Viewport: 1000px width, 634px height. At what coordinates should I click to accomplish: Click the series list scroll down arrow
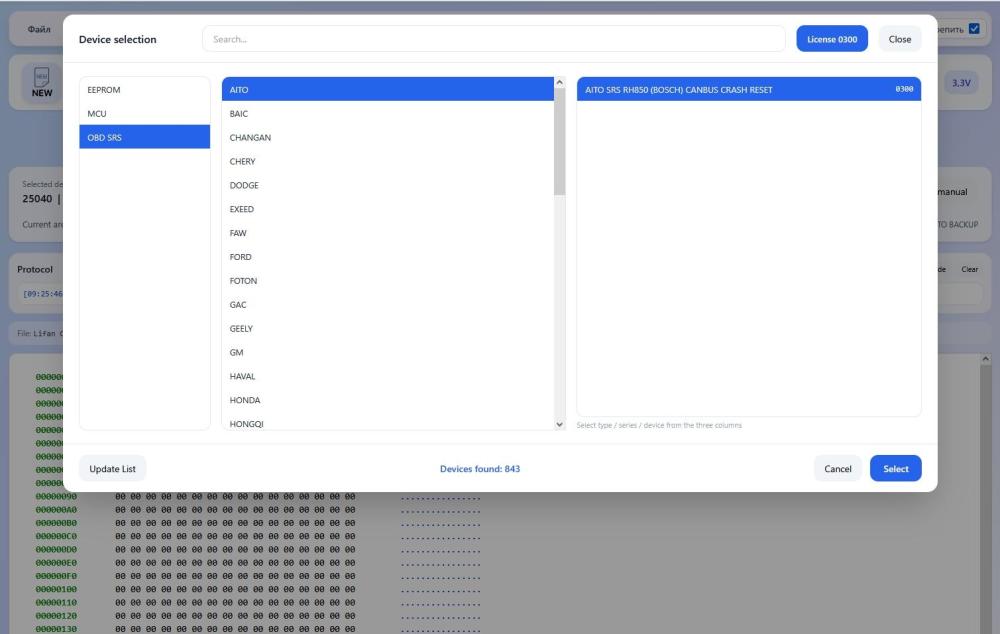pyautogui.click(x=559, y=425)
